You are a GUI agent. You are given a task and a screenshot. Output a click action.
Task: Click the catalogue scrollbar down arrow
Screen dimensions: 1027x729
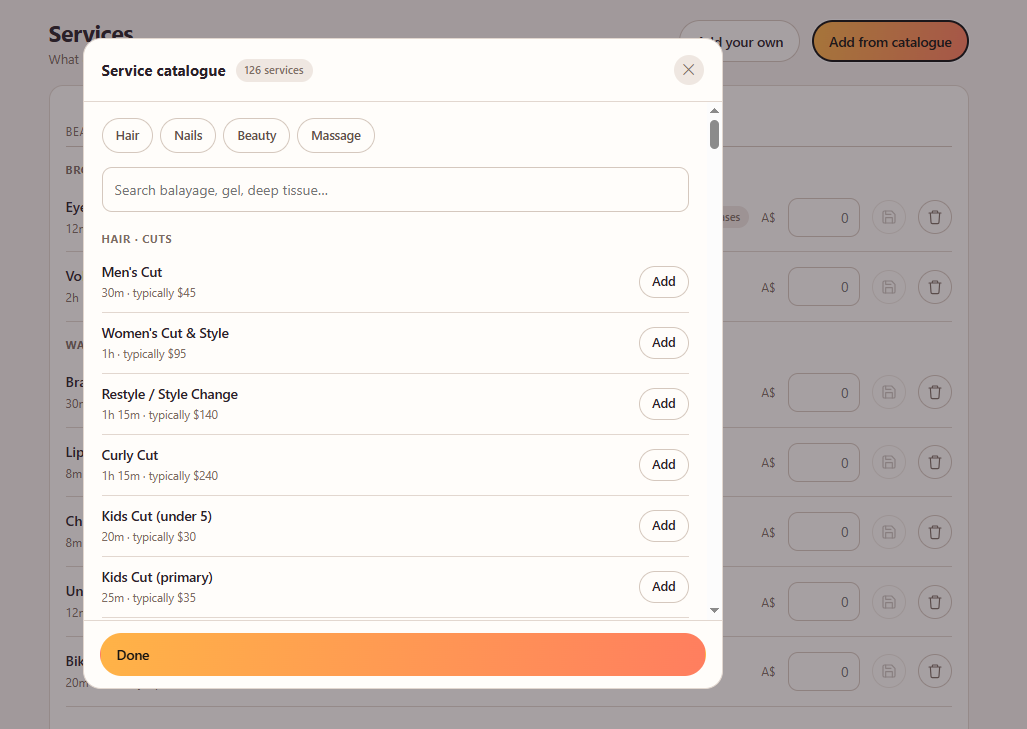[714, 610]
